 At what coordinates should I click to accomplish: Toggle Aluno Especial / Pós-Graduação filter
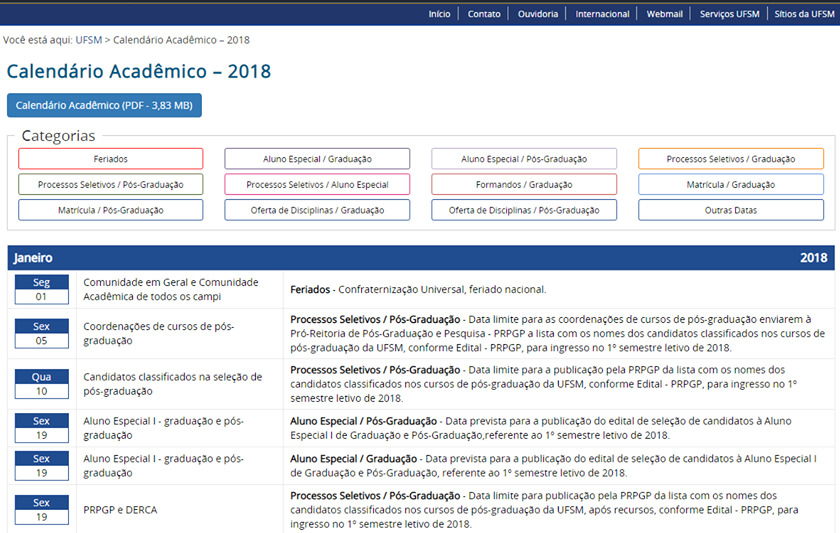coord(524,159)
